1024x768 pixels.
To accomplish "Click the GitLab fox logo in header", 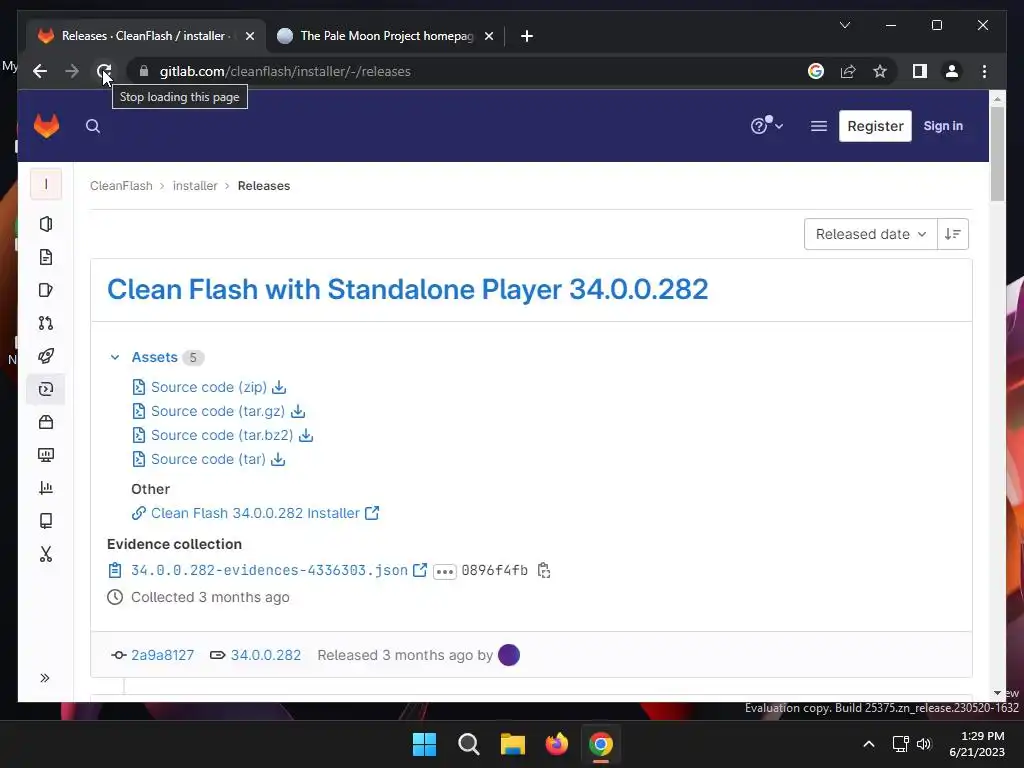I will [x=46, y=126].
